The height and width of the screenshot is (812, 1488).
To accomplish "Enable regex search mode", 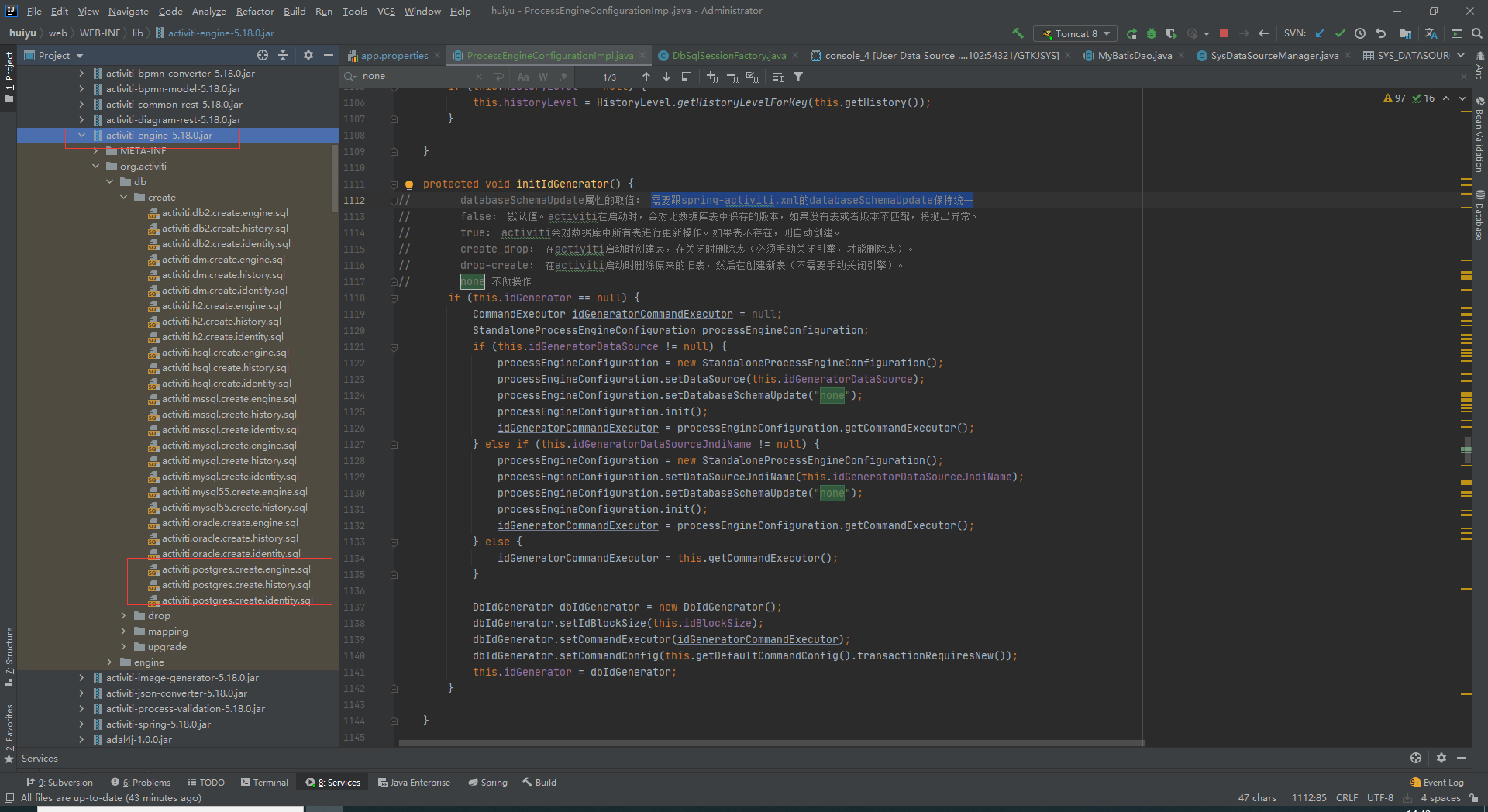I will coord(563,77).
